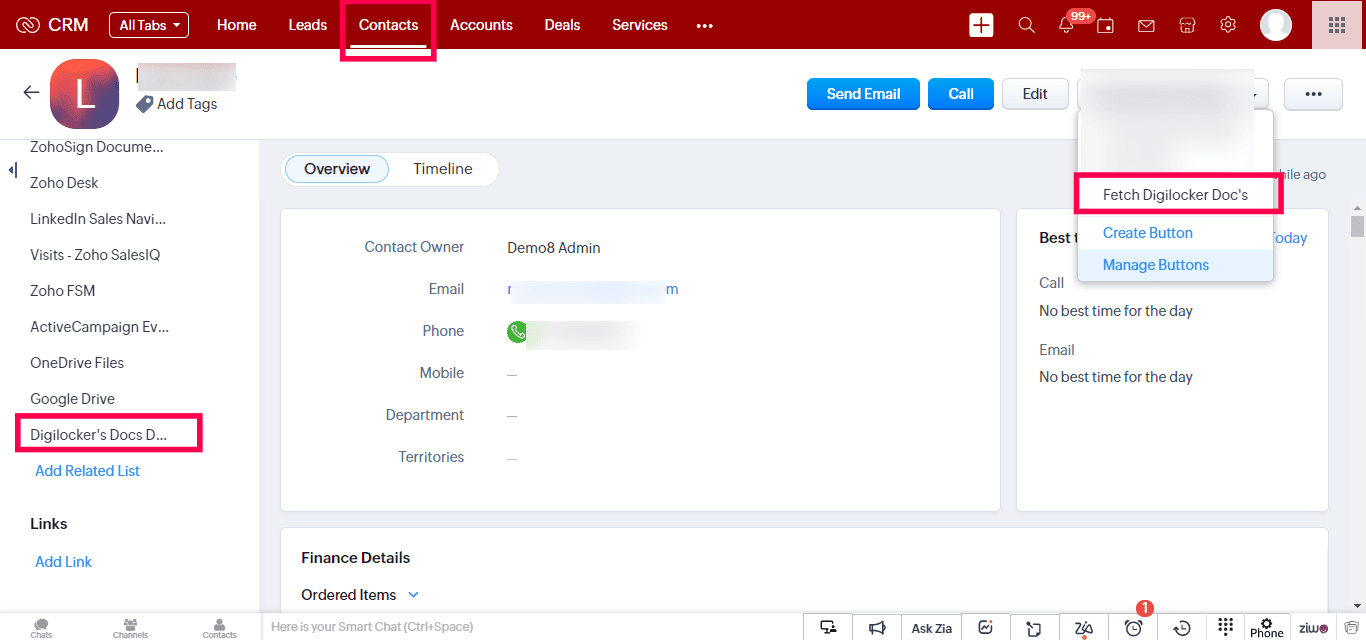The image size is (1366, 640).
Task: View notifications bell with 99+ badge
Action: (x=1067, y=25)
